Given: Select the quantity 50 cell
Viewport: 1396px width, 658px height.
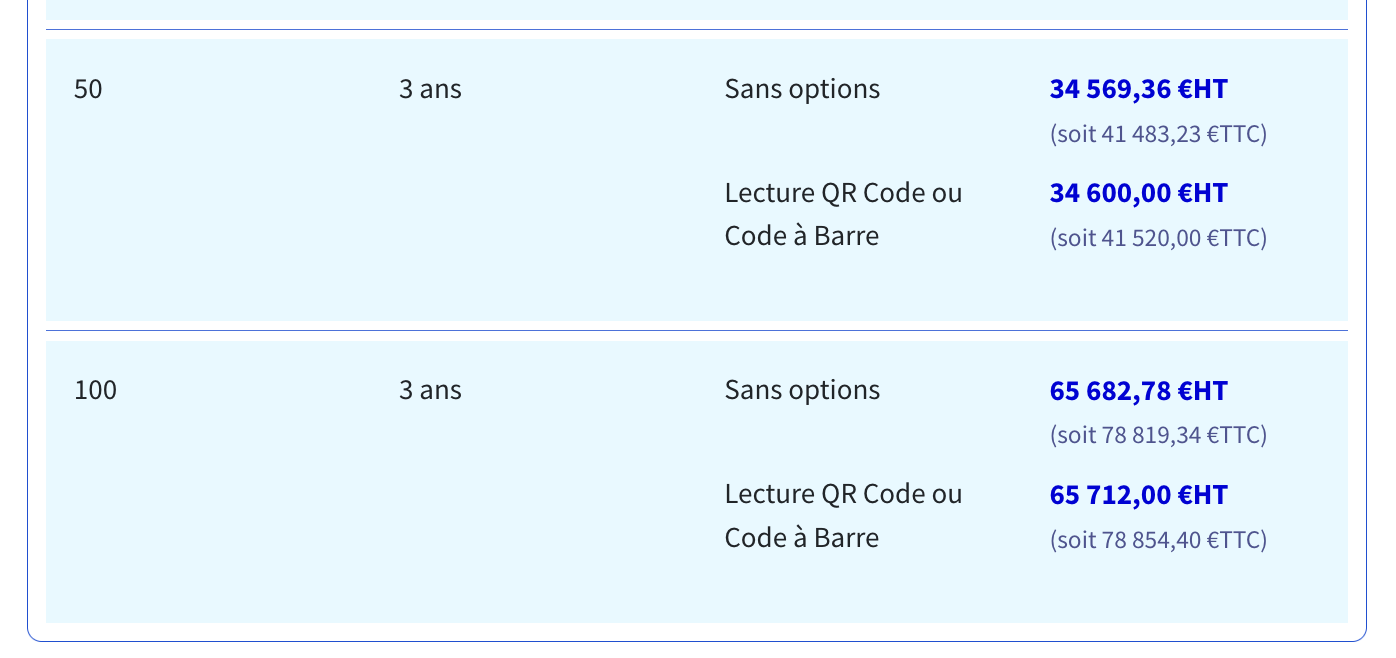Looking at the screenshot, I should point(88,89).
